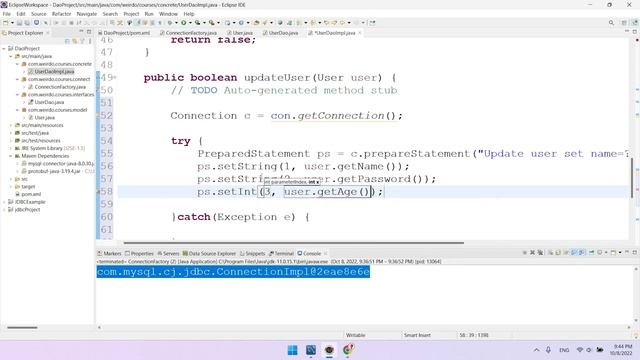640x360 pixels.
Task: Open Display Selected Console dropdown
Action: tap(606, 253)
